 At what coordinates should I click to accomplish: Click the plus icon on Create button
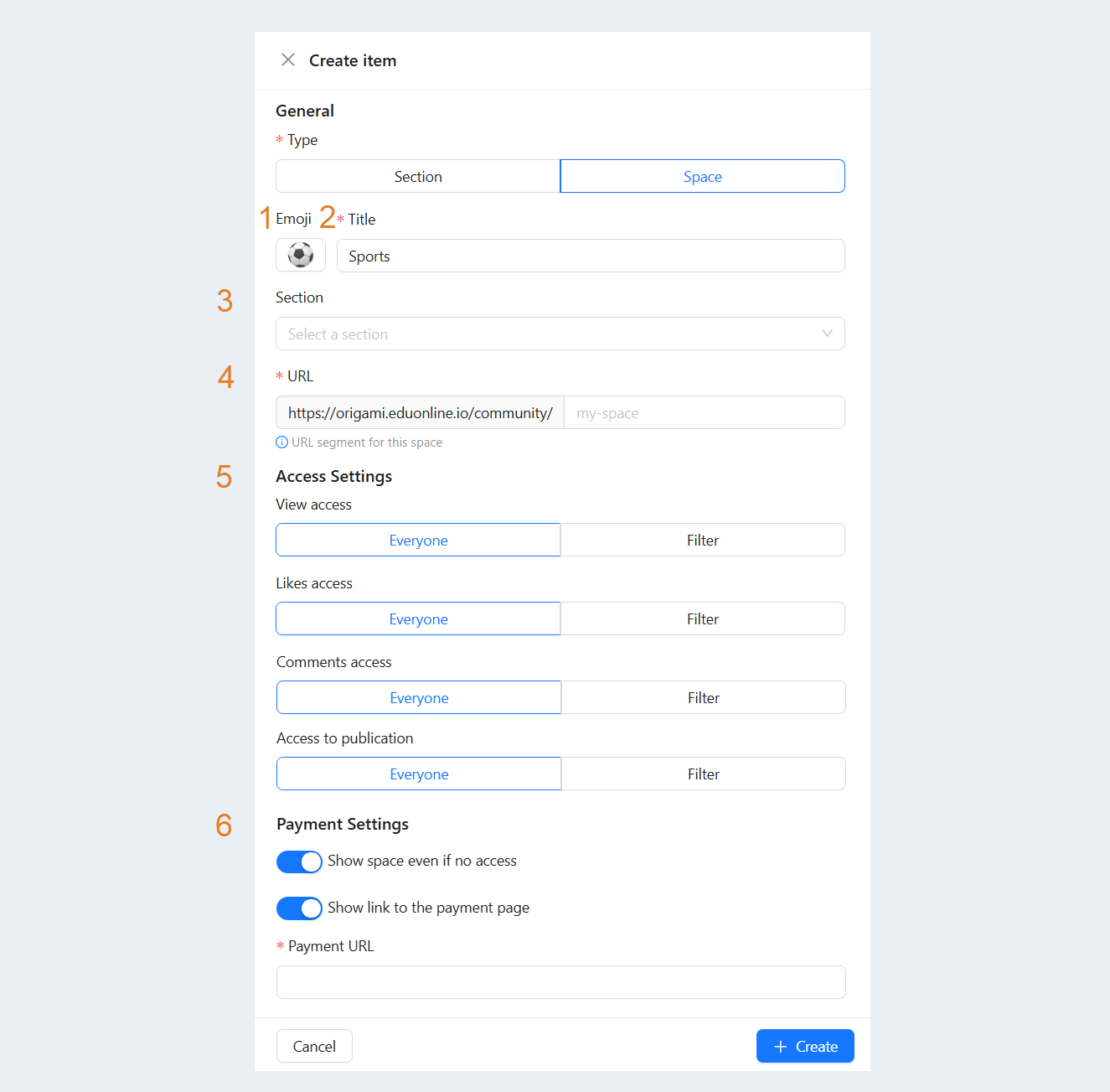pos(781,1046)
